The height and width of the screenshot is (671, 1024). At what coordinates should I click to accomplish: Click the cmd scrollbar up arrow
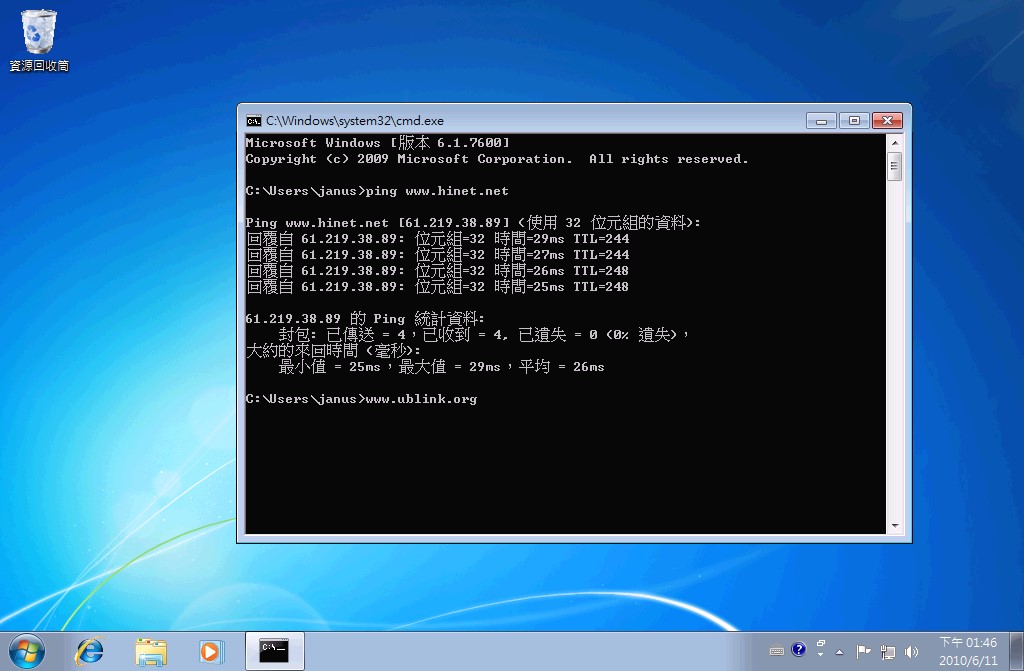coord(895,143)
